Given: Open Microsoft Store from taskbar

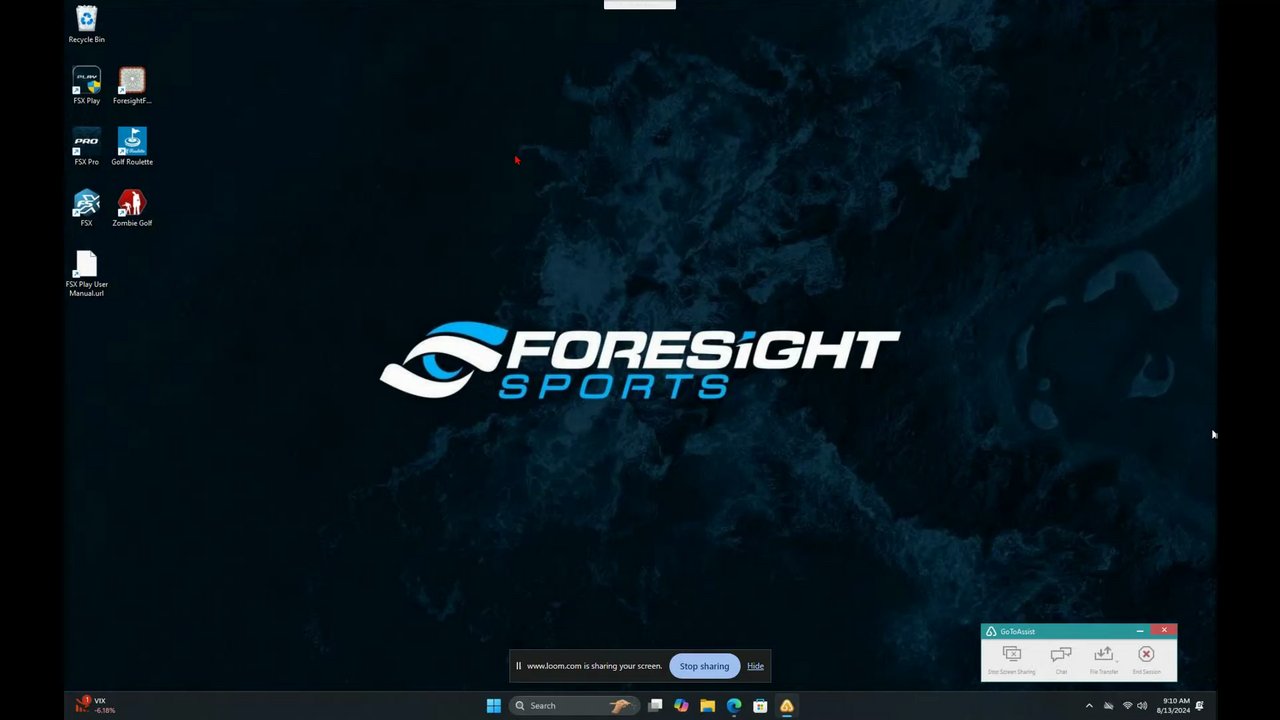Looking at the screenshot, I should pos(760,706).
